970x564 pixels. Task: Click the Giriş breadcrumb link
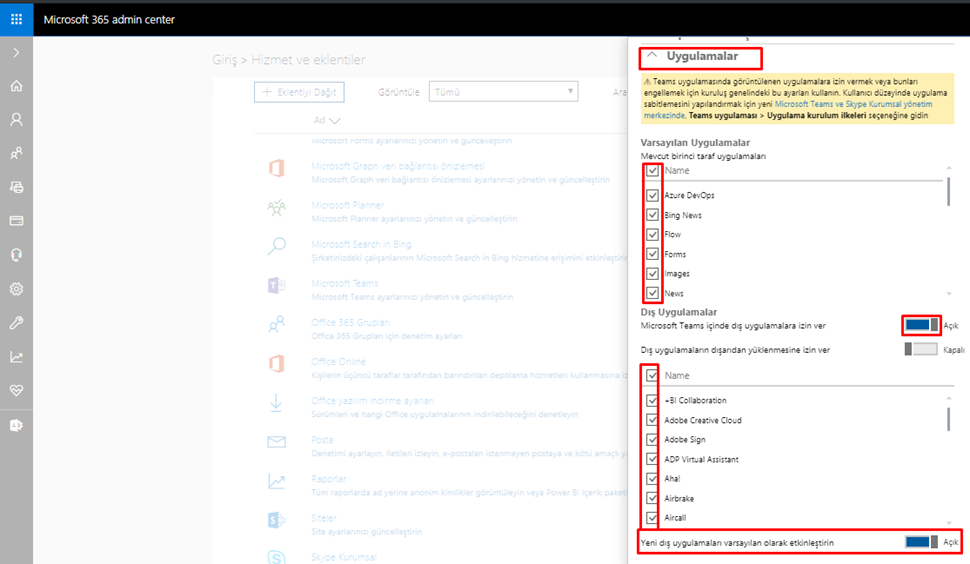225,60
